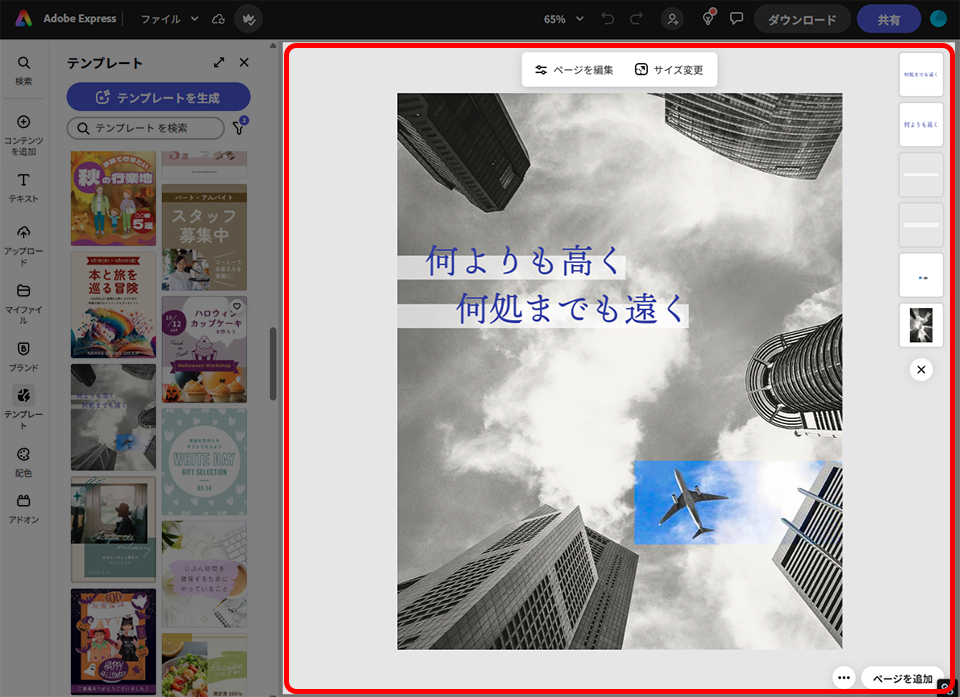Open the 配色 color theme panel
Viewport: 960px width, 697px height.
24,460
